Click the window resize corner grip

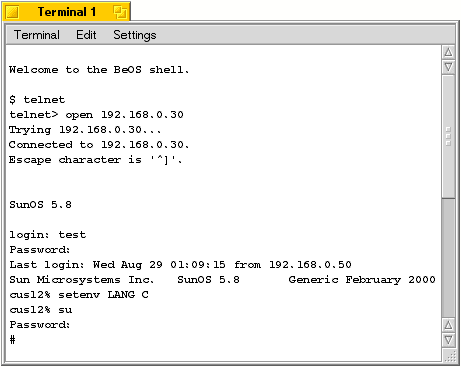click(450, 356)
